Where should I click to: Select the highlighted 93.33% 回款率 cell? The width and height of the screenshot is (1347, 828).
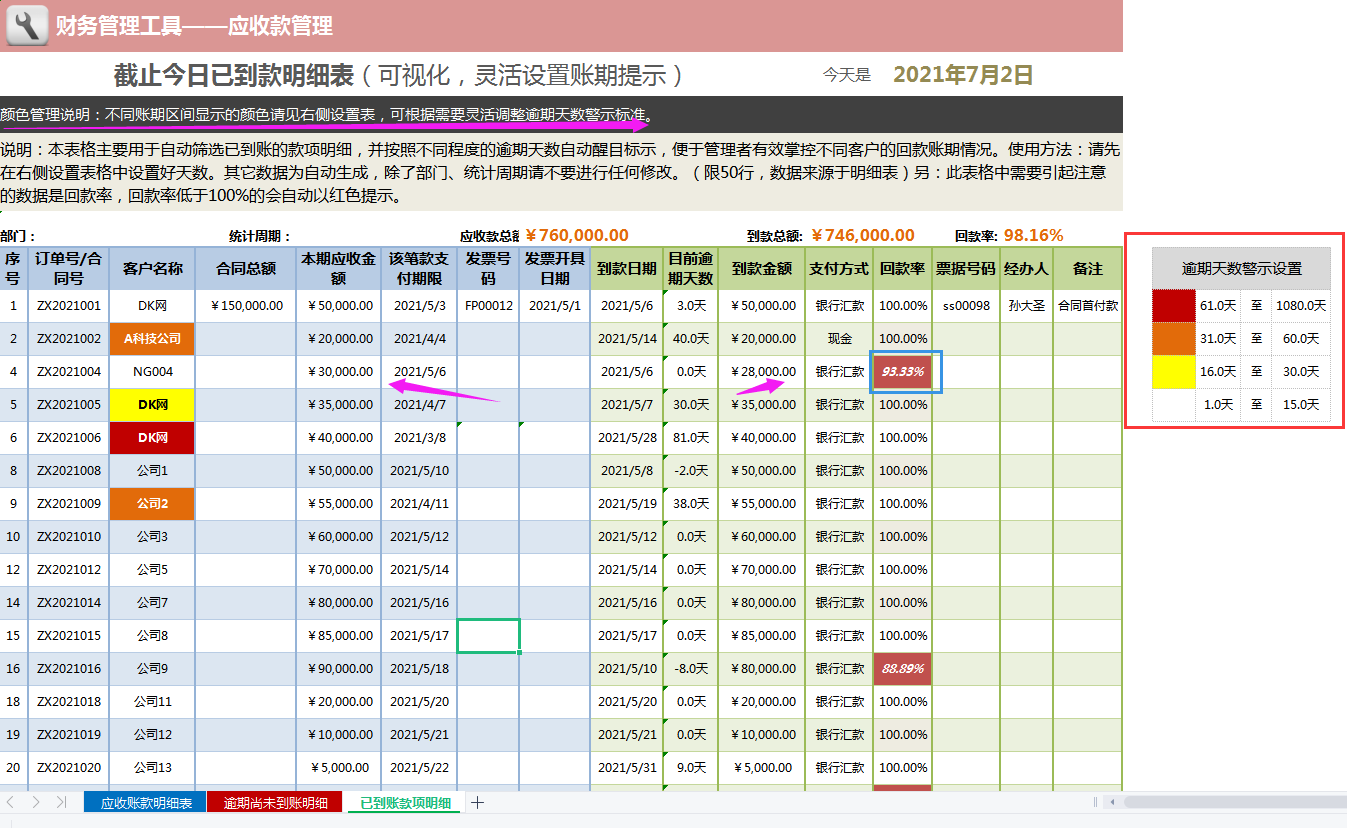pos(901,371)
